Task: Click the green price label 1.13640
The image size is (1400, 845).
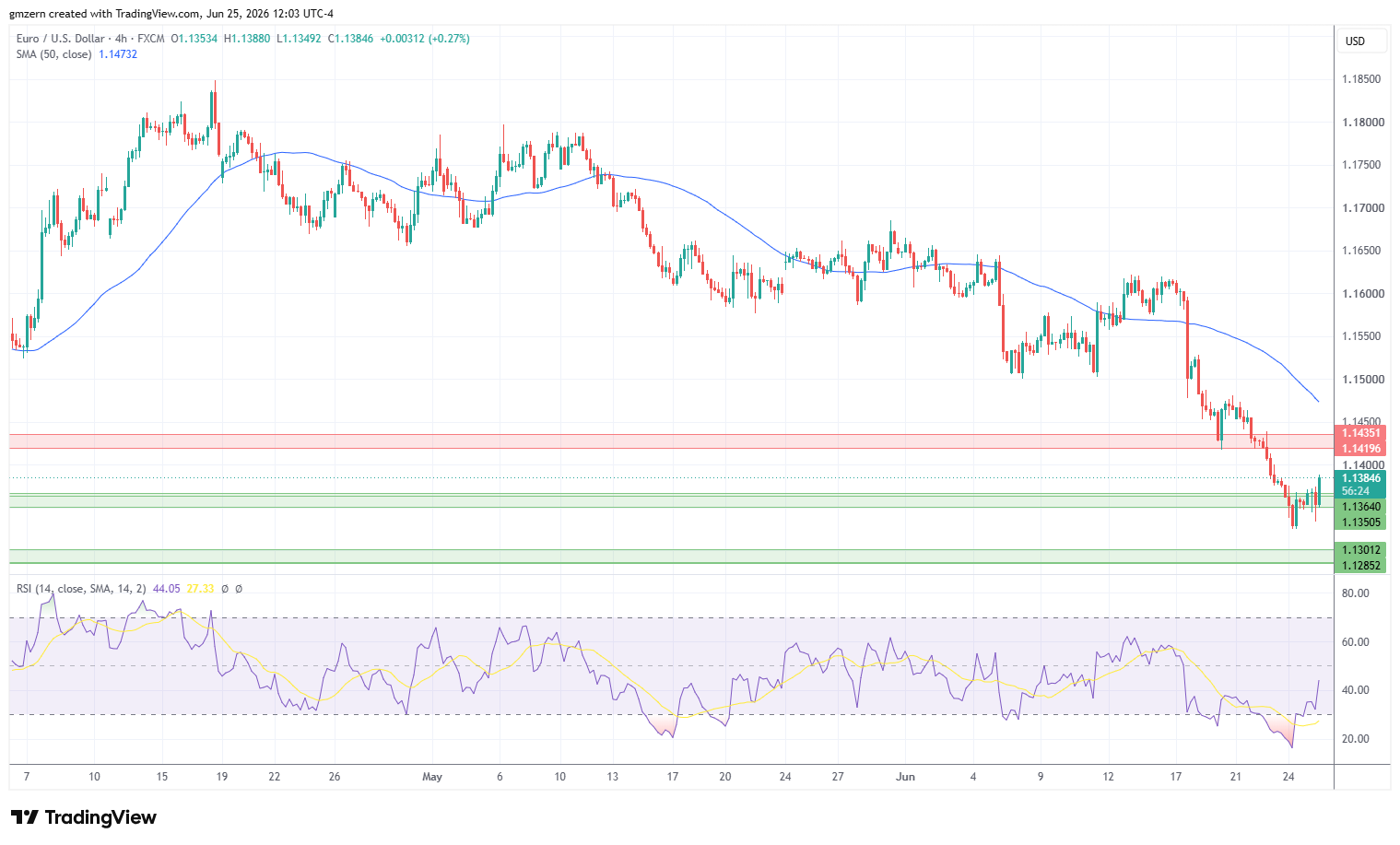Action: [1360, 507]
